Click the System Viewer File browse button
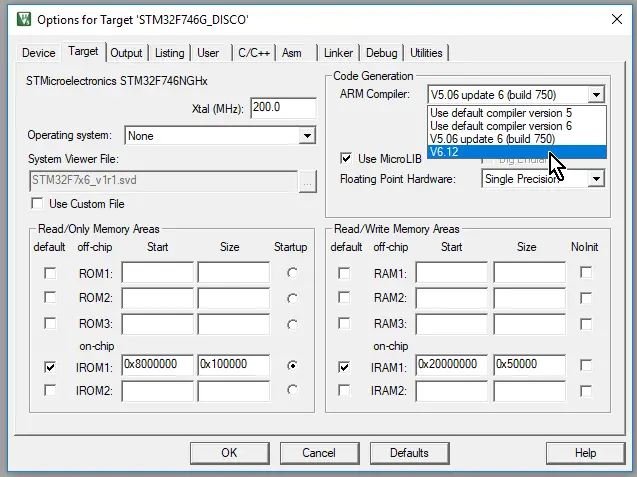637x477 pixels. click(307, 180)
